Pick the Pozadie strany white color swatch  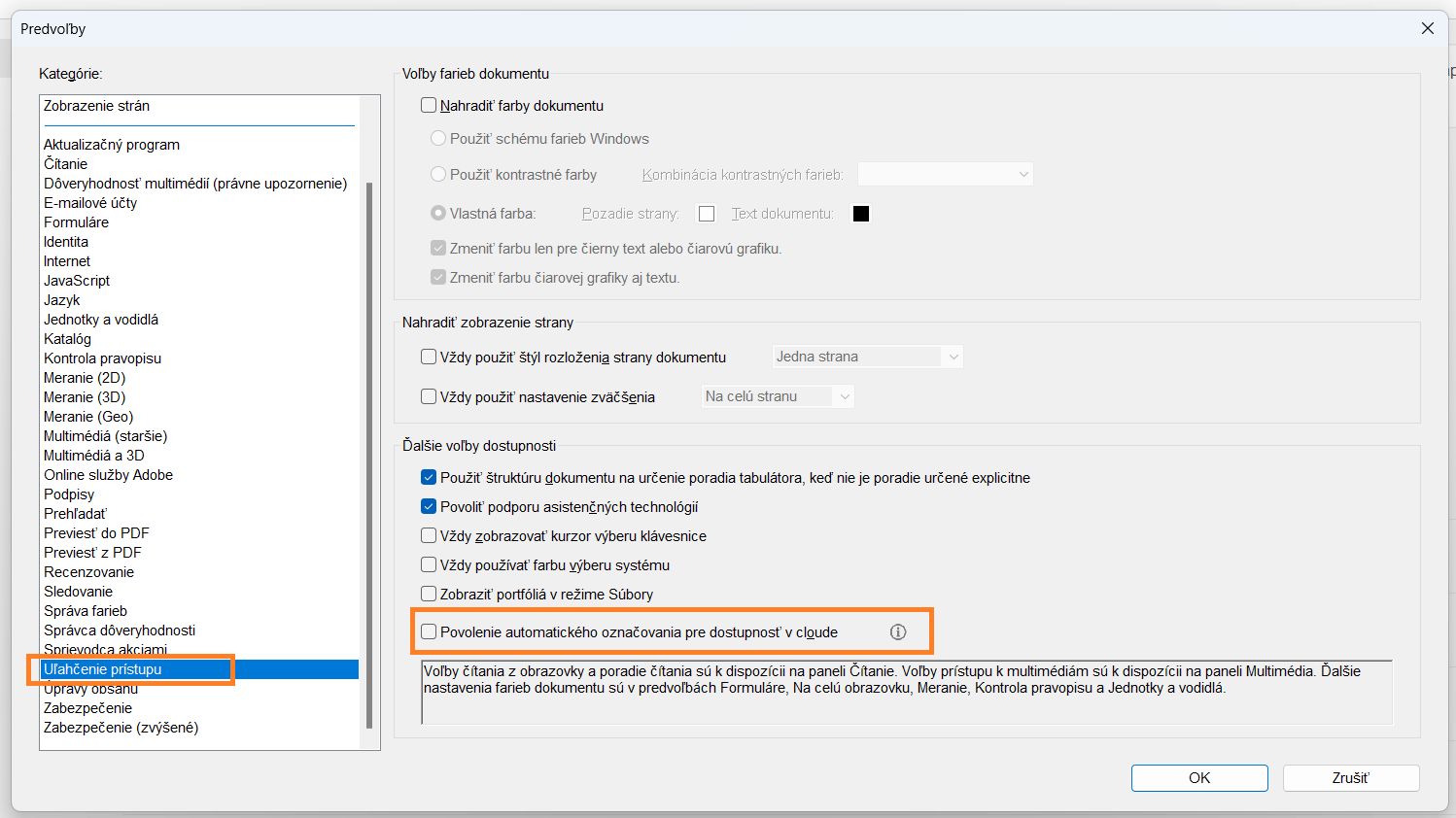coord(707,214)
